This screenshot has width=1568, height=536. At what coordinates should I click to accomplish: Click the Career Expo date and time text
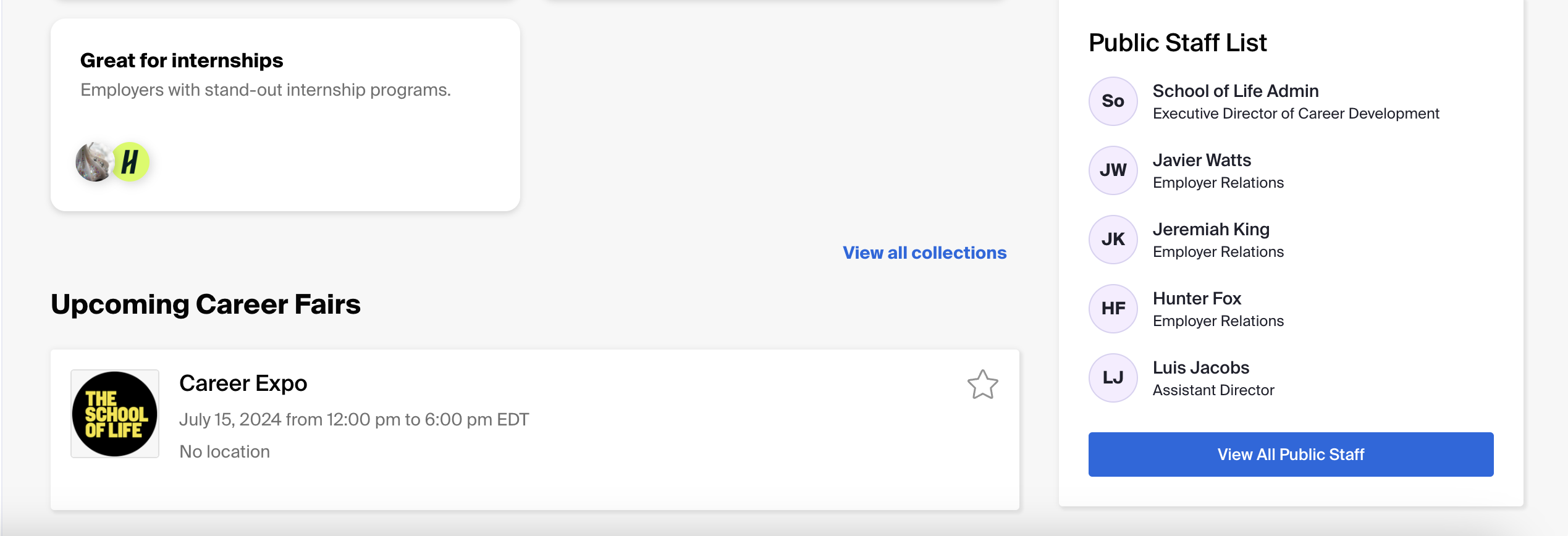click(354, 419)
